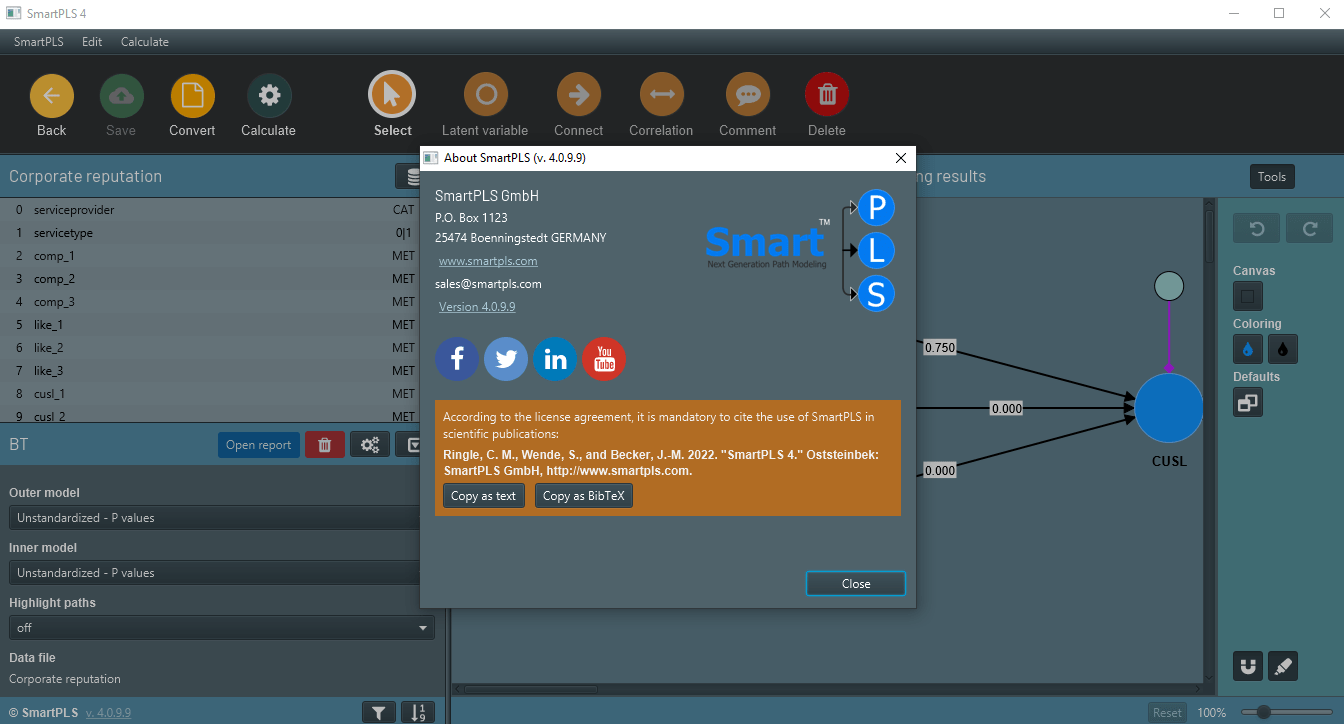Click the undo arrow in Tools panel

click(1257, 228)
